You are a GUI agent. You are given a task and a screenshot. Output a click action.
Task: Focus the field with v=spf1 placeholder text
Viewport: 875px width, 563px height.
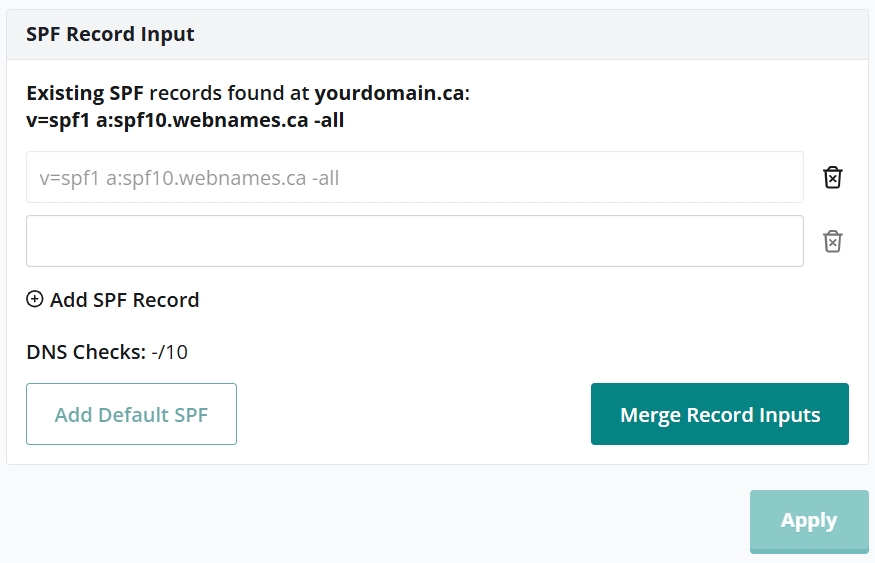pyautogui.click(x=414, y=178)
